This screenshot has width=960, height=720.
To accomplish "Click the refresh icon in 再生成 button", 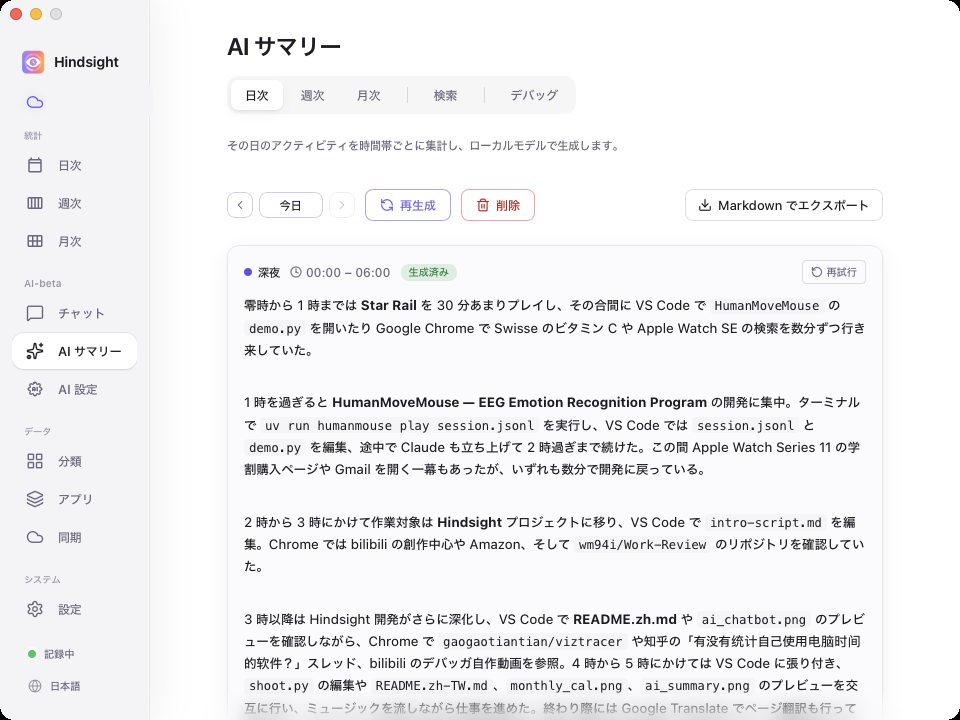I will coord(387,205).
